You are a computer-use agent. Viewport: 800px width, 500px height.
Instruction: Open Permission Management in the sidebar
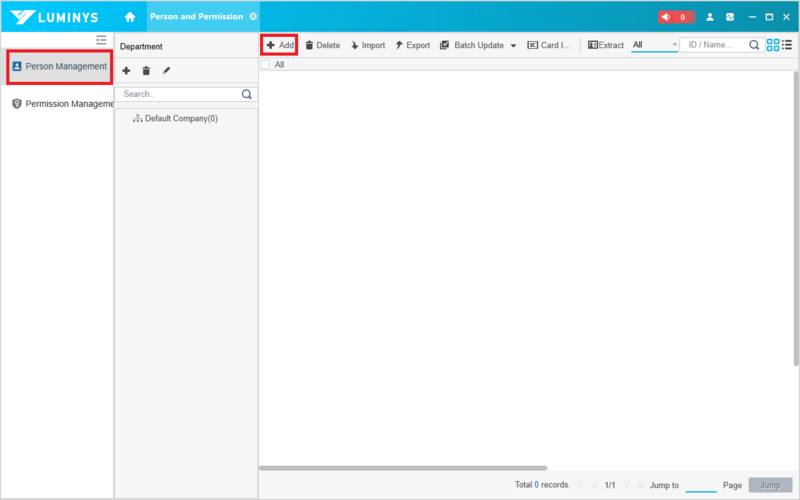click(62, 104)
